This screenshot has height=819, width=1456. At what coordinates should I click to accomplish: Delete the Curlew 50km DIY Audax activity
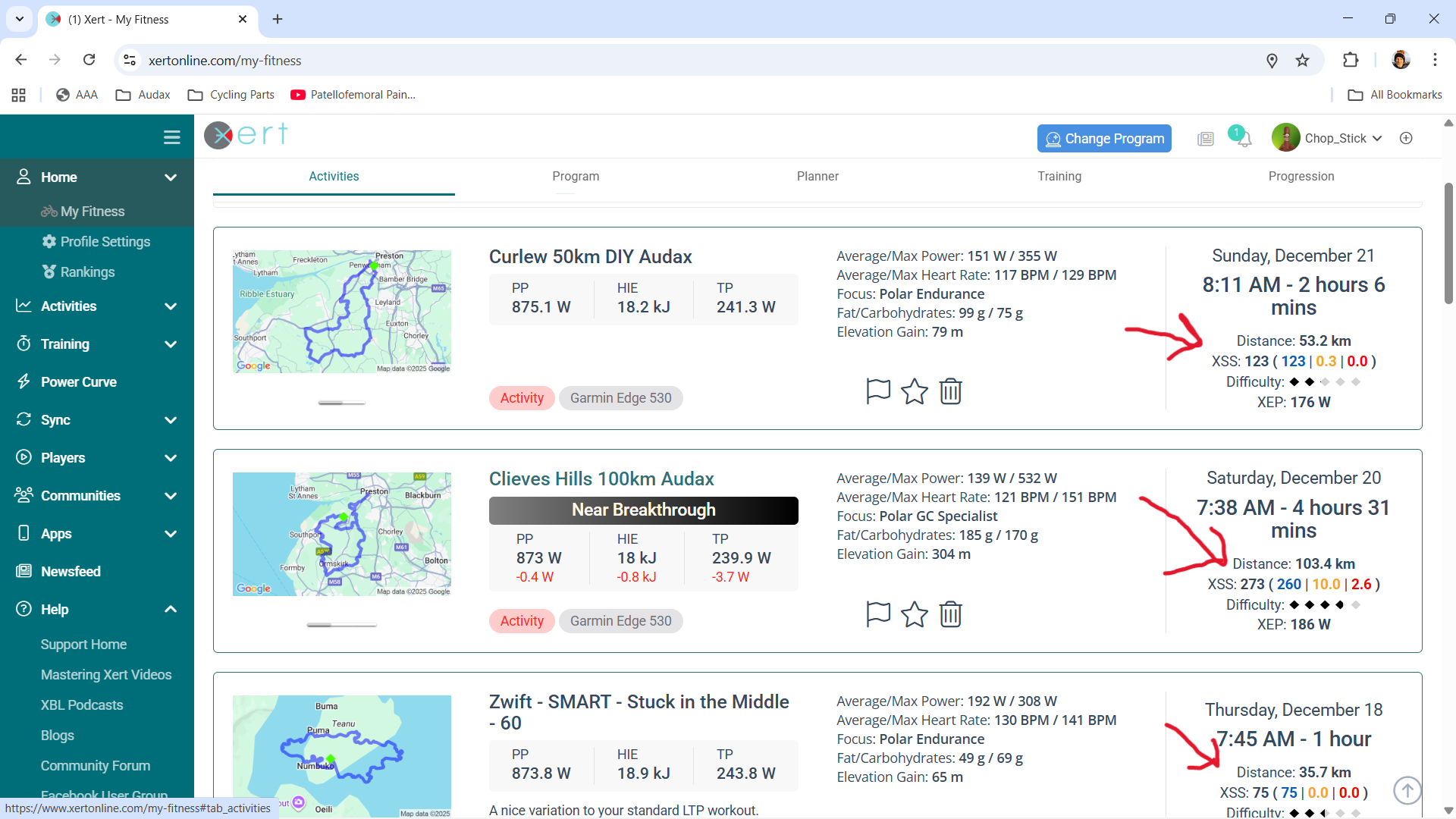click(950, 391)
